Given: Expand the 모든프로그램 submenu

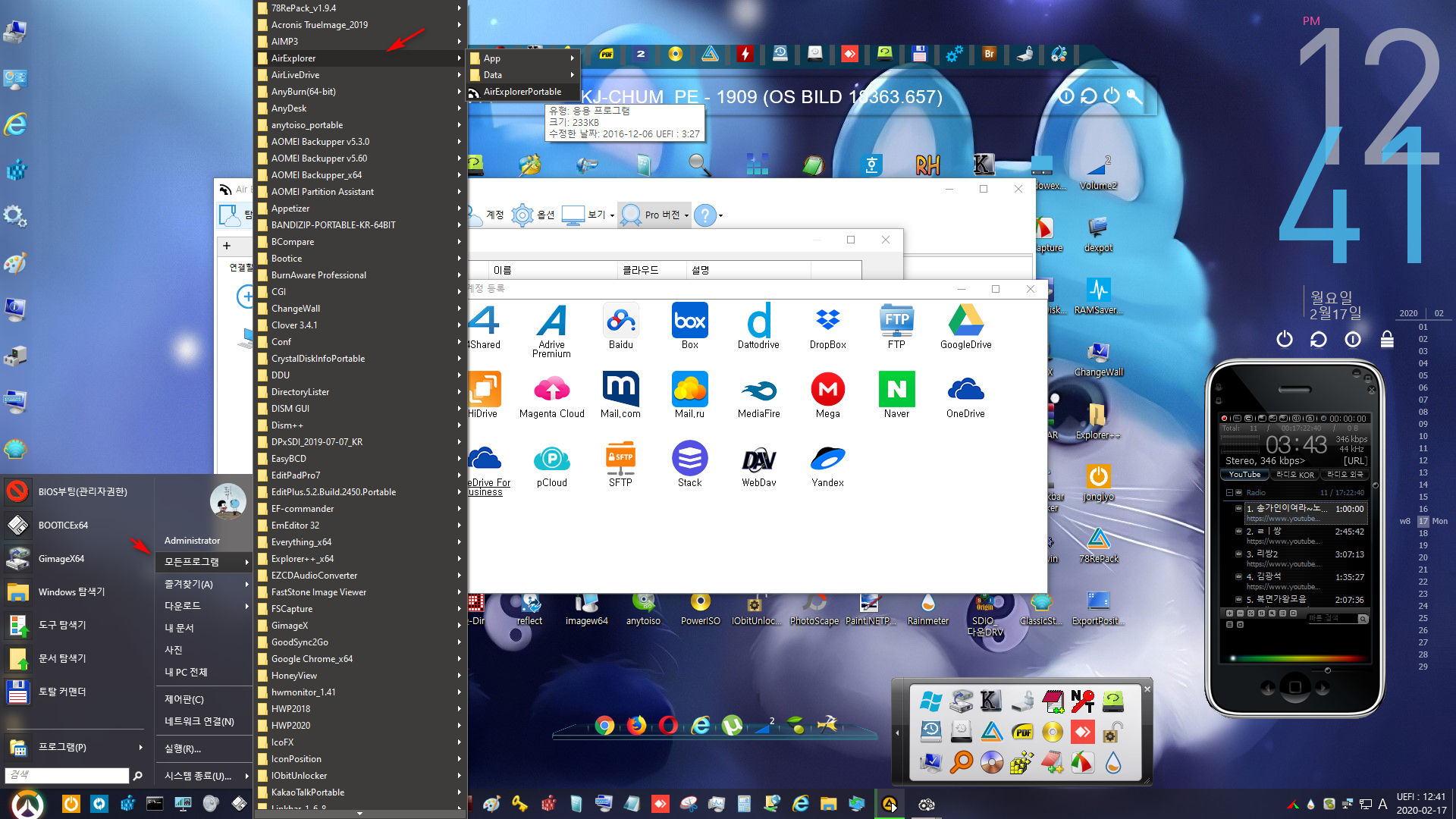Looking at the screenshot, I should 204,562.
